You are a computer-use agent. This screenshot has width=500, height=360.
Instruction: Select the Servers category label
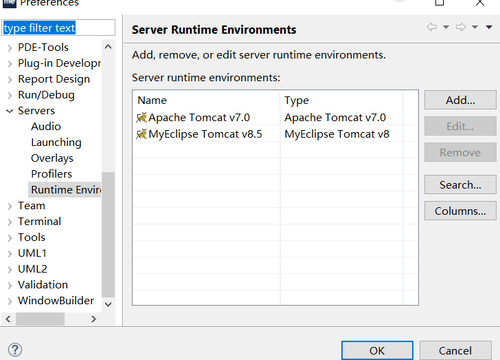click(x=36, y=111)
